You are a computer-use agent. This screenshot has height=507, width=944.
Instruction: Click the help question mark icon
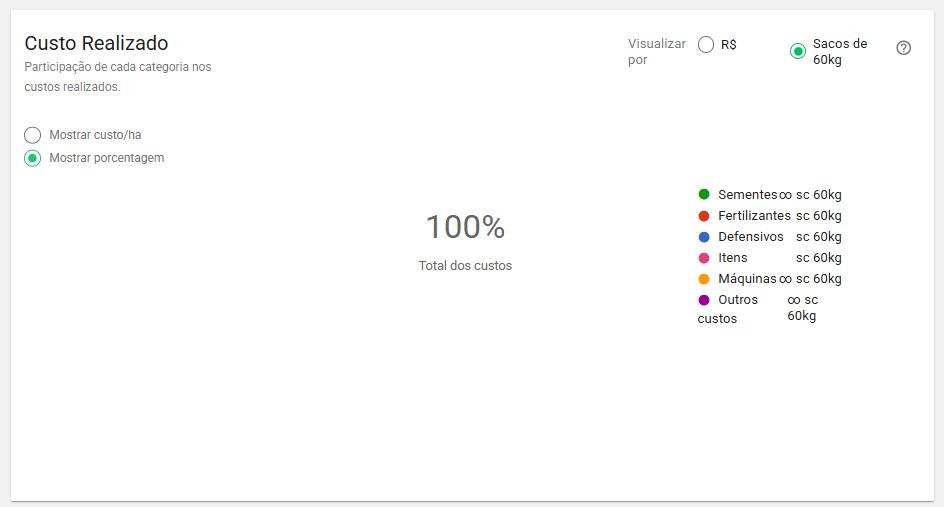click(904, 48)
